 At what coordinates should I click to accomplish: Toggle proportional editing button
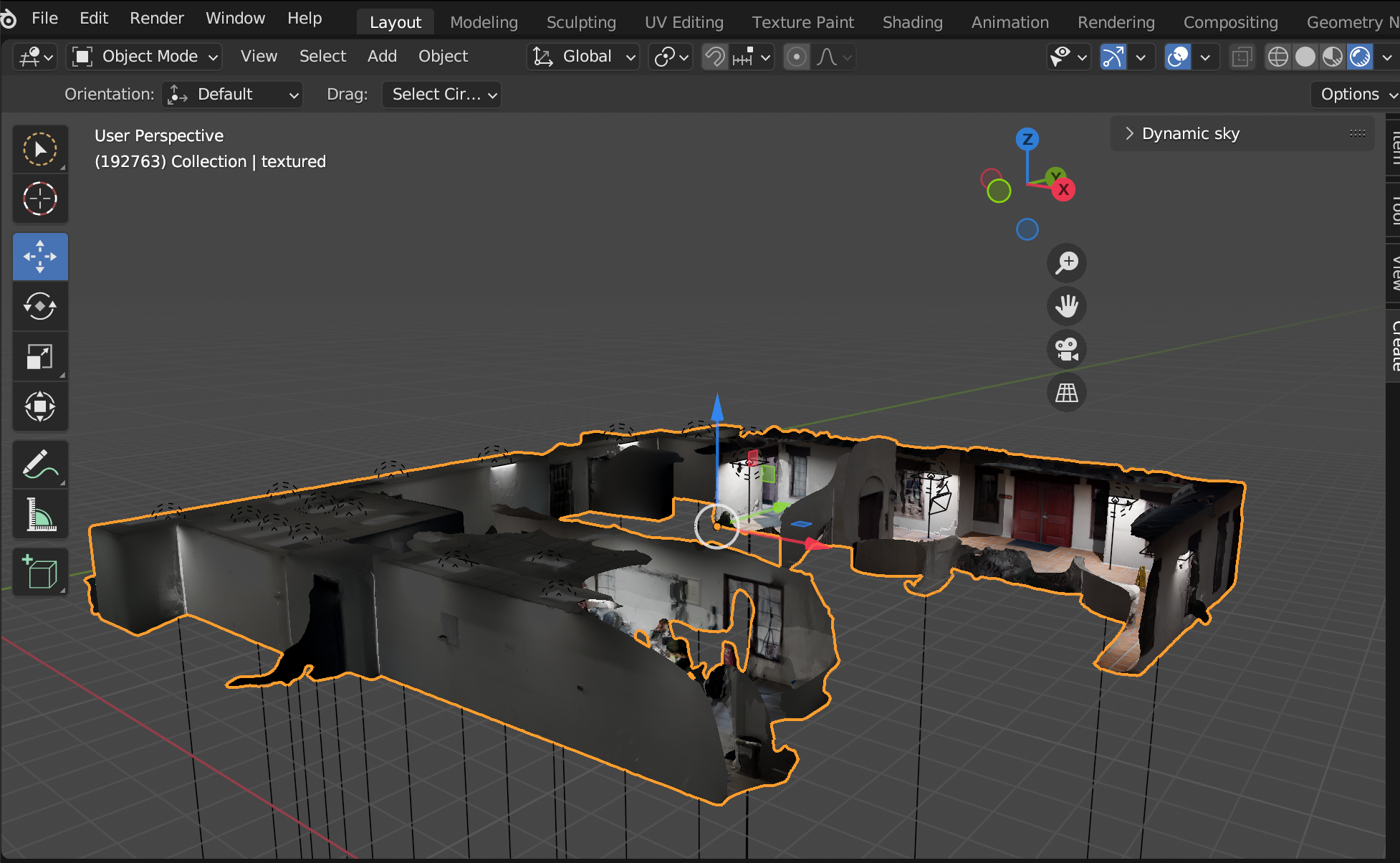click(x=796, y=57)
